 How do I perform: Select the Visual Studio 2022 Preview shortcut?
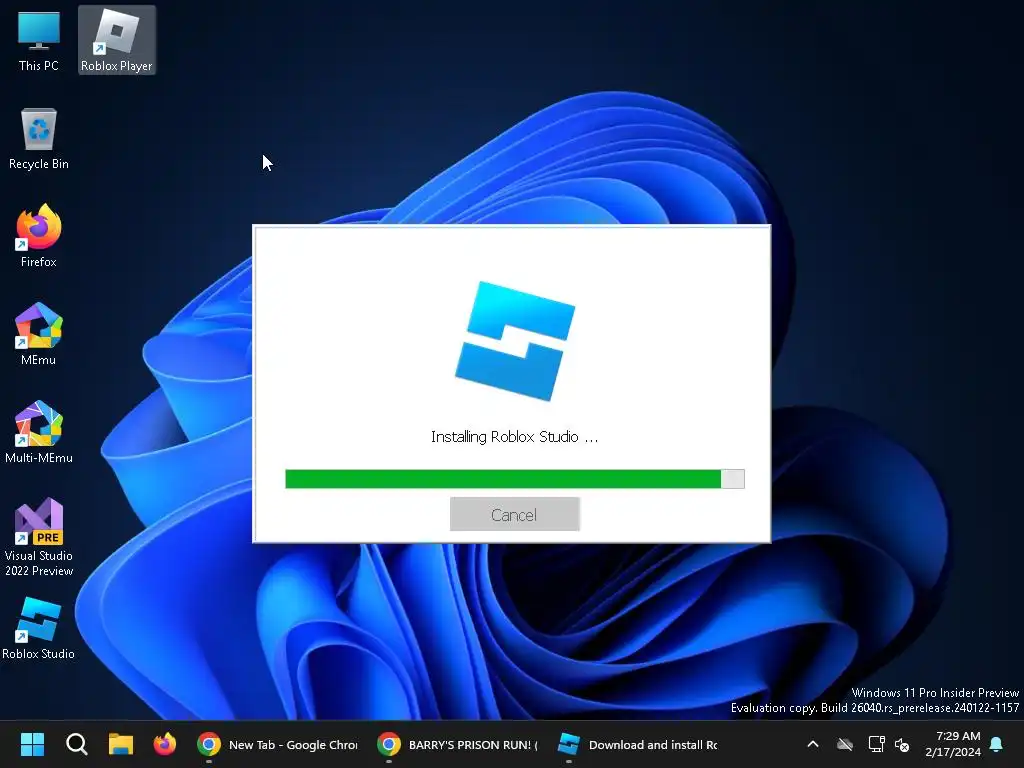[39, 537]
